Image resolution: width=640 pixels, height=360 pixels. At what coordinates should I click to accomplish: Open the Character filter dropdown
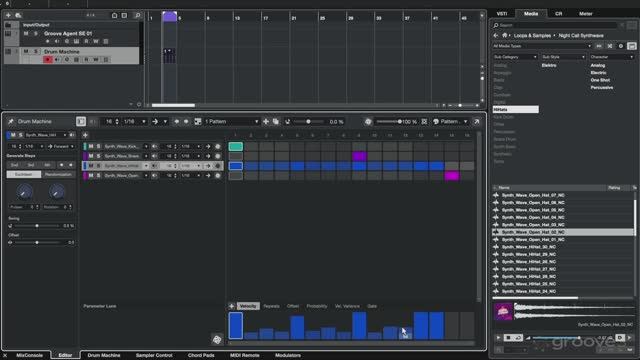611,57
